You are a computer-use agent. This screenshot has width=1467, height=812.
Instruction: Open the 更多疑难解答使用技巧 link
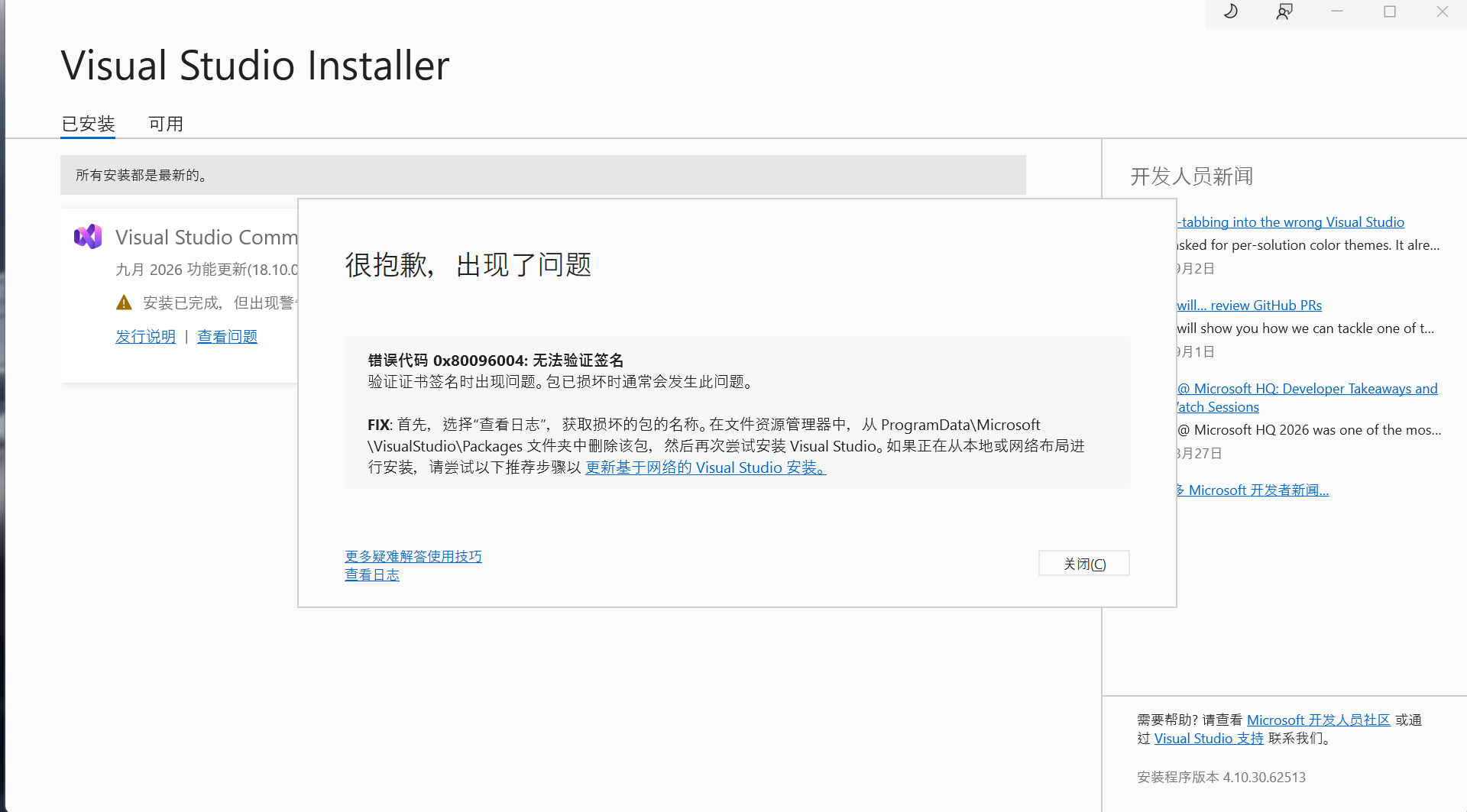[413, 557]
